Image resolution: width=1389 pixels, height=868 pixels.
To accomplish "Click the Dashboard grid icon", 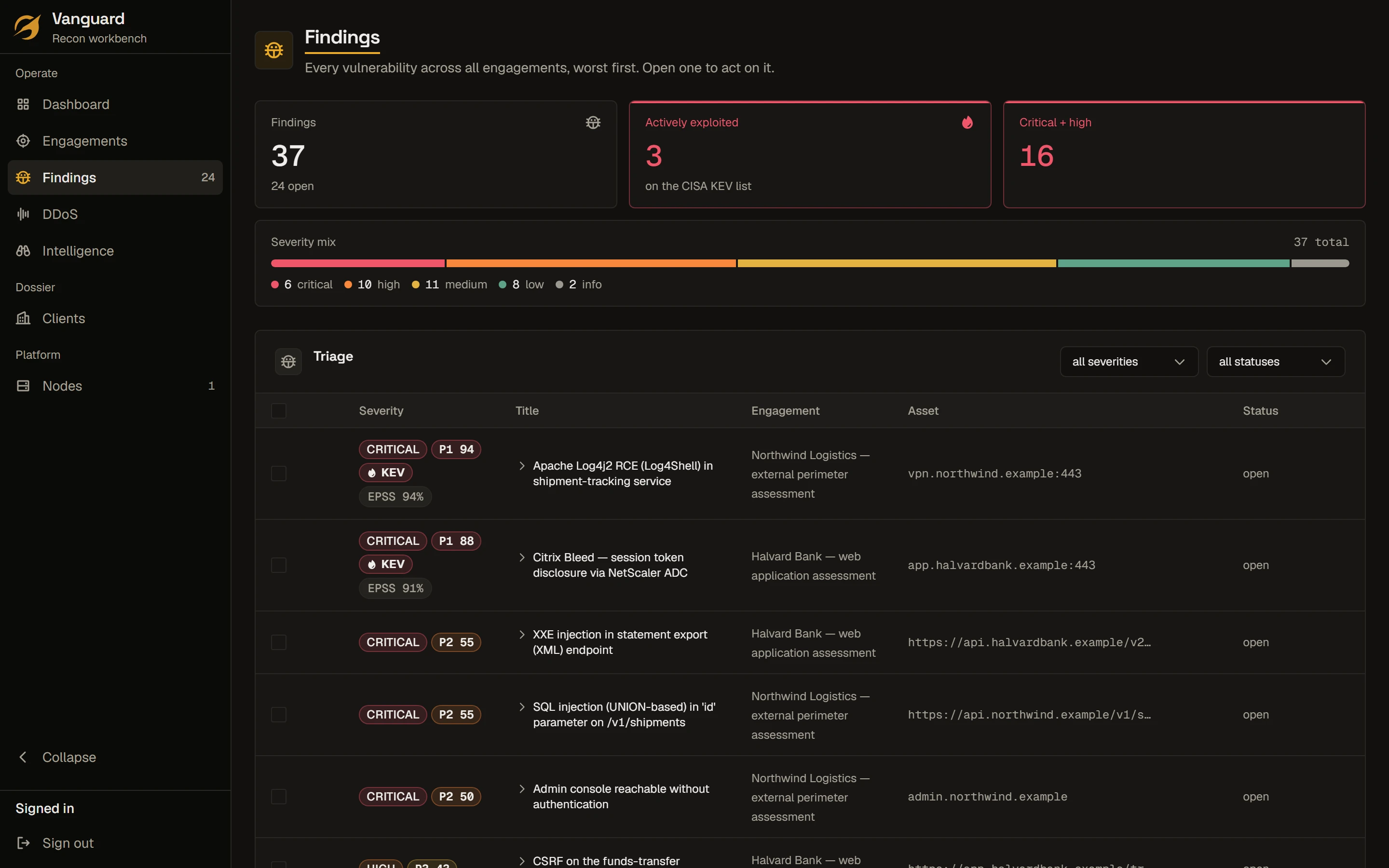I will [23, 104].
